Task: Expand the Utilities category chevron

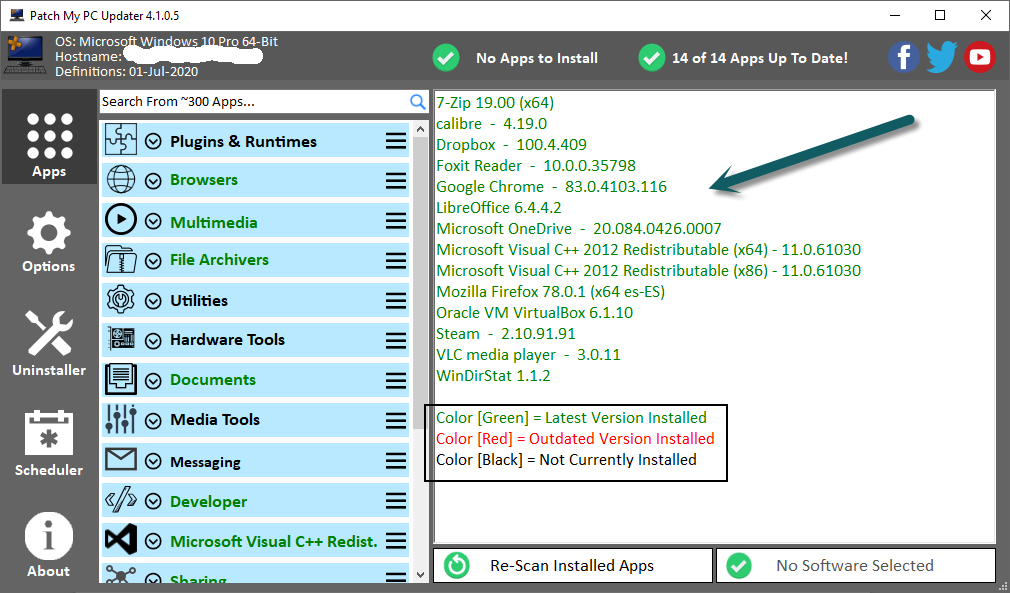Action: (x=153, y=301)
